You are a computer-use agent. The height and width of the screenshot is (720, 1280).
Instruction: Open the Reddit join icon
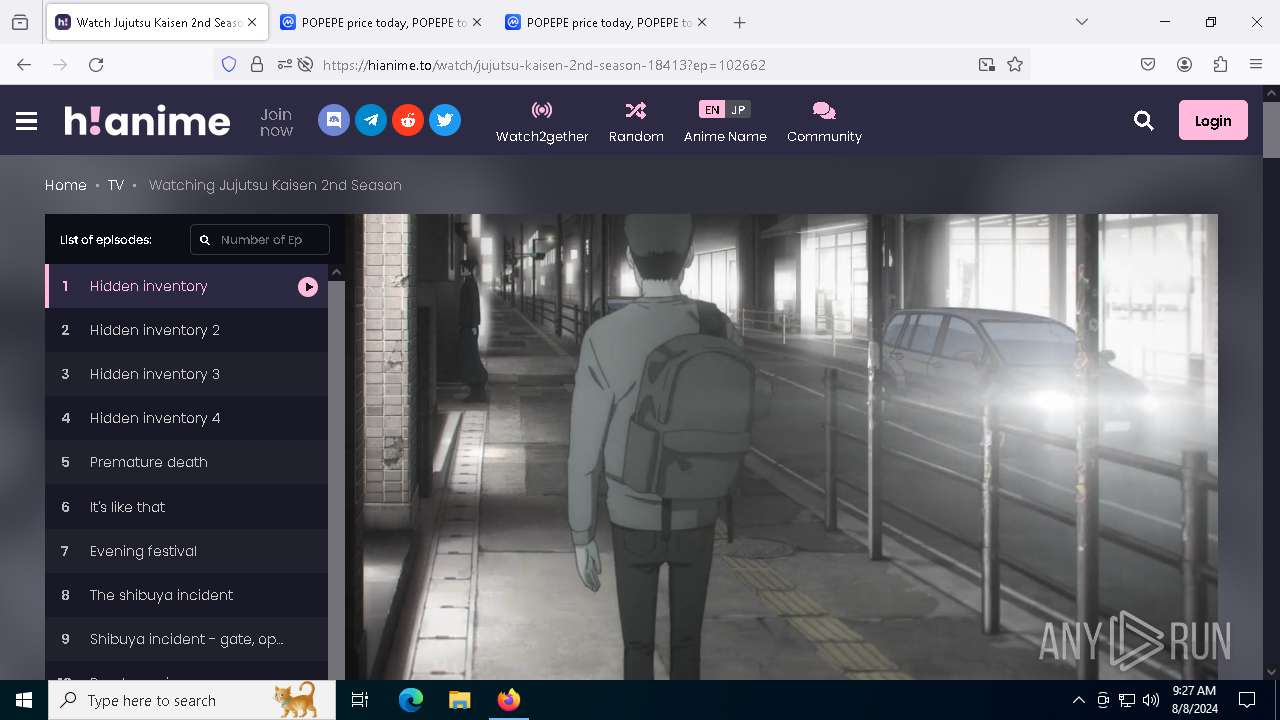tap(408, 120)
